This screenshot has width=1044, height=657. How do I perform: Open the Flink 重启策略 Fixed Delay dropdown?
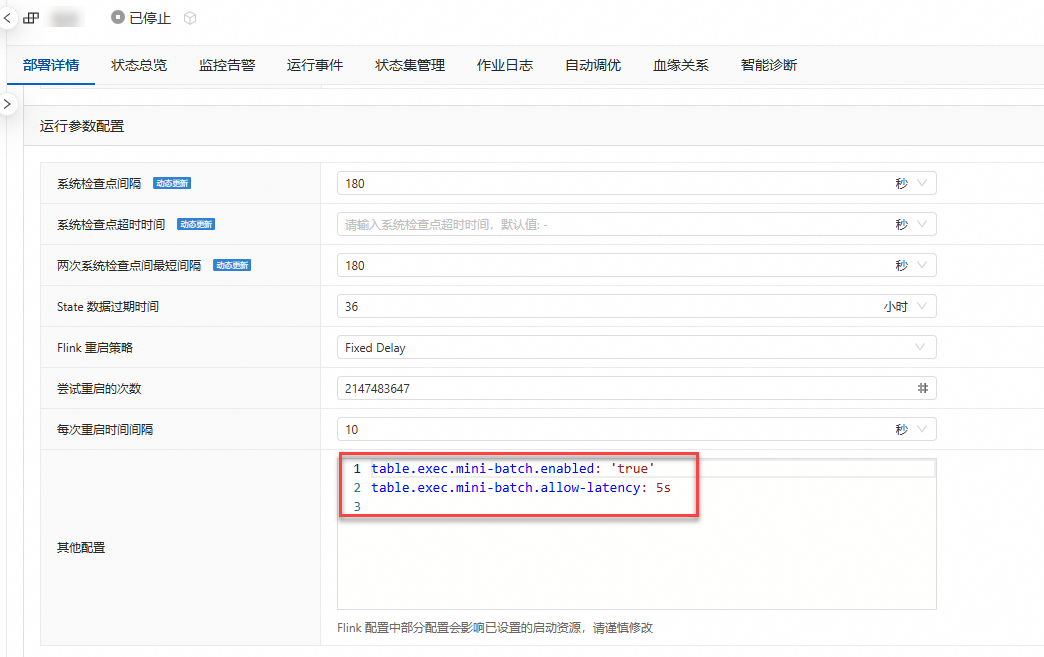click(637, 347)
